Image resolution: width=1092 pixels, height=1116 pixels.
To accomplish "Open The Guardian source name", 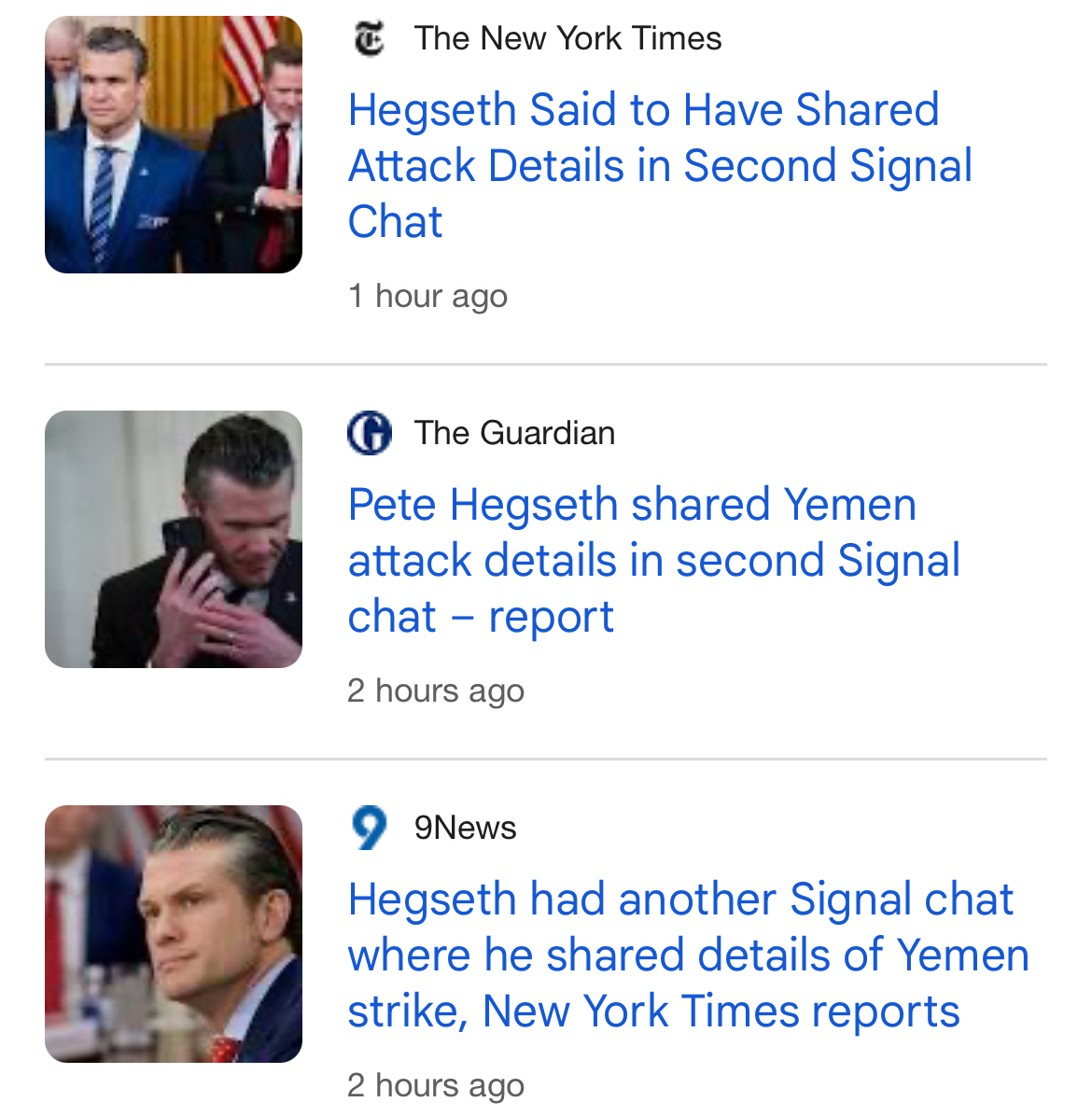I will tap(514, 434).
